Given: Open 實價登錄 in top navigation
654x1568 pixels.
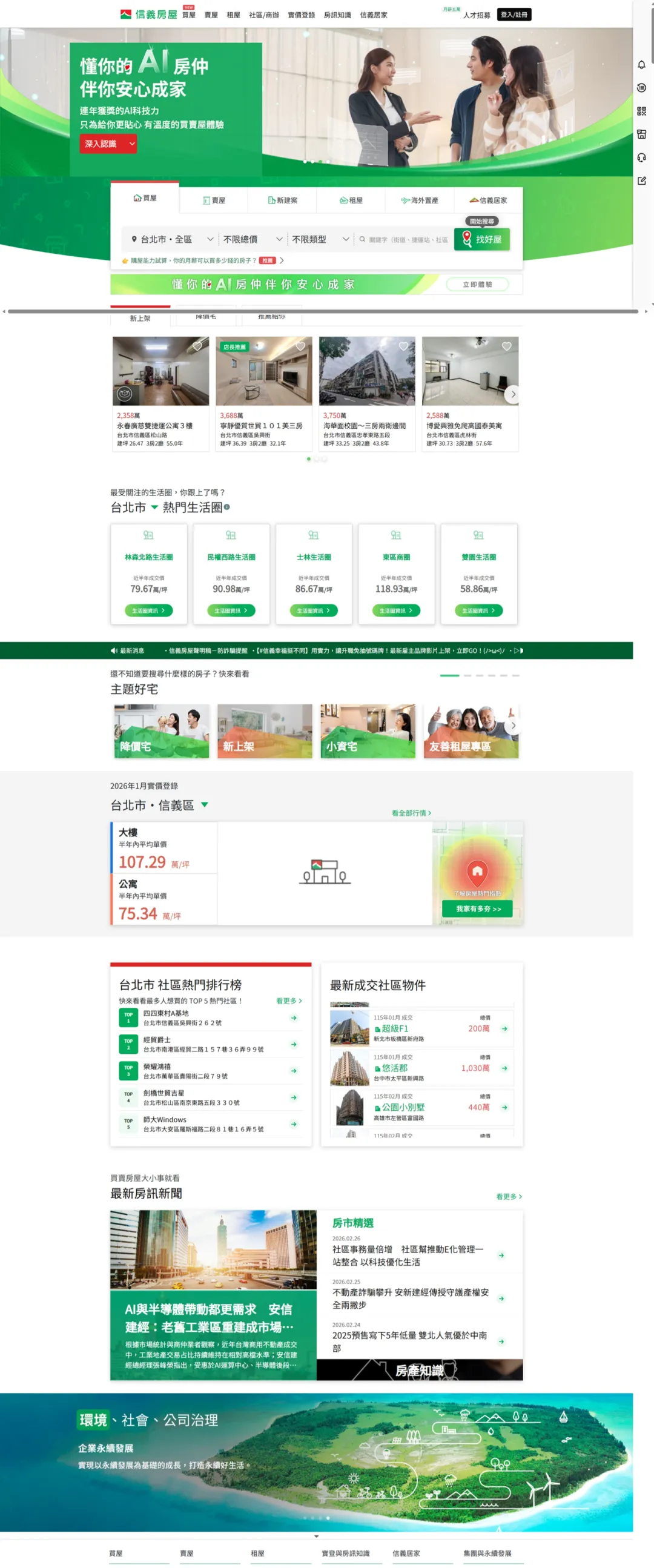Looking at the screenshot, I should 301,15.
